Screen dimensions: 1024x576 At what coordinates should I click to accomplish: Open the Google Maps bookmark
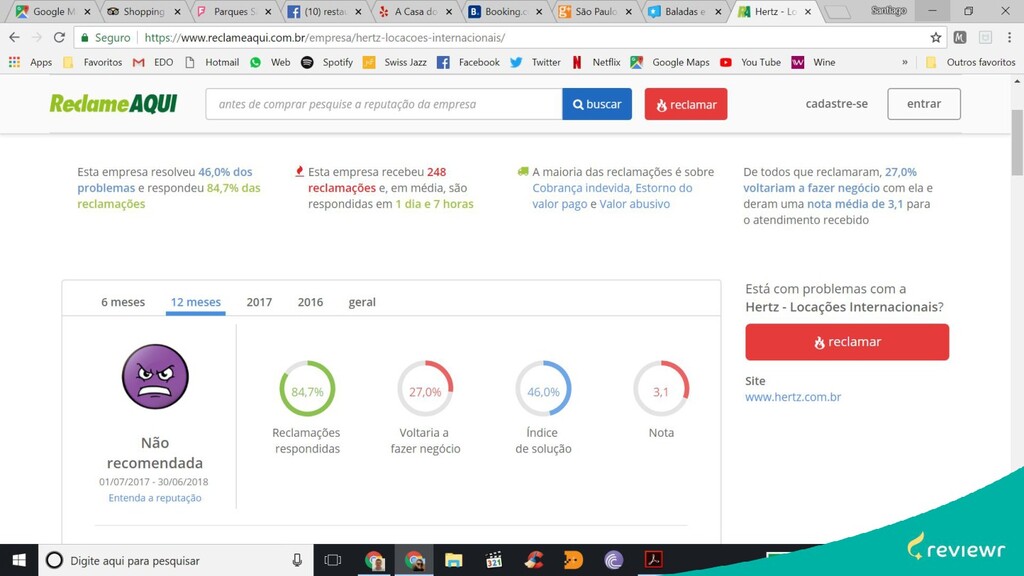(670, 62)
